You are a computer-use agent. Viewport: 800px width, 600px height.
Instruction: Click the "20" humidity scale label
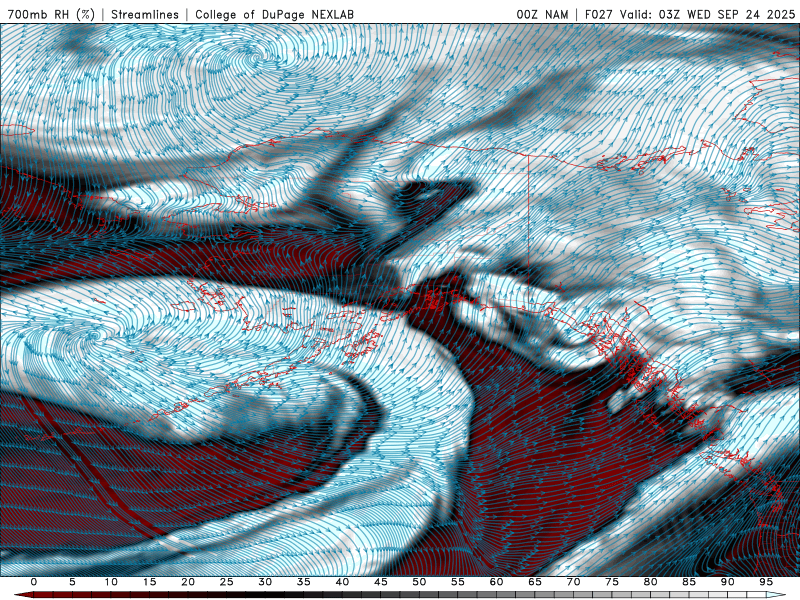(188, 582)
